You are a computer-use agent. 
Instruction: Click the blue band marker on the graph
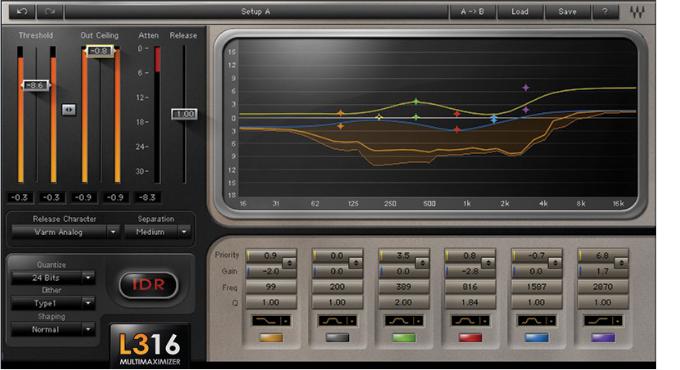(x=494, y=119)
